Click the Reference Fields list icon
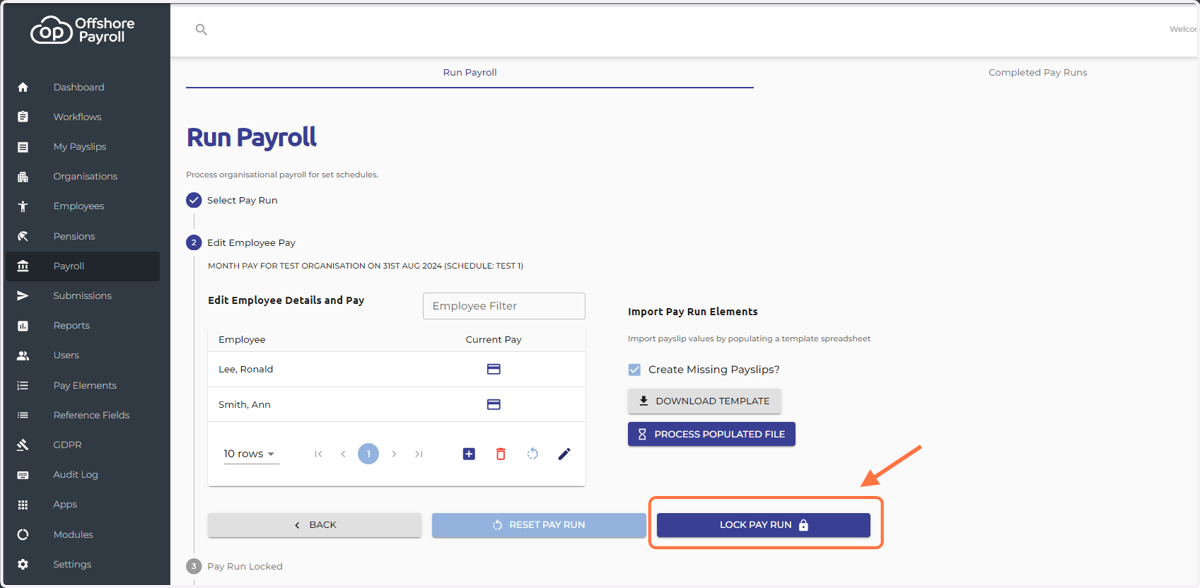The width and height of the screenshot is (1200, 588). (23, 415)
